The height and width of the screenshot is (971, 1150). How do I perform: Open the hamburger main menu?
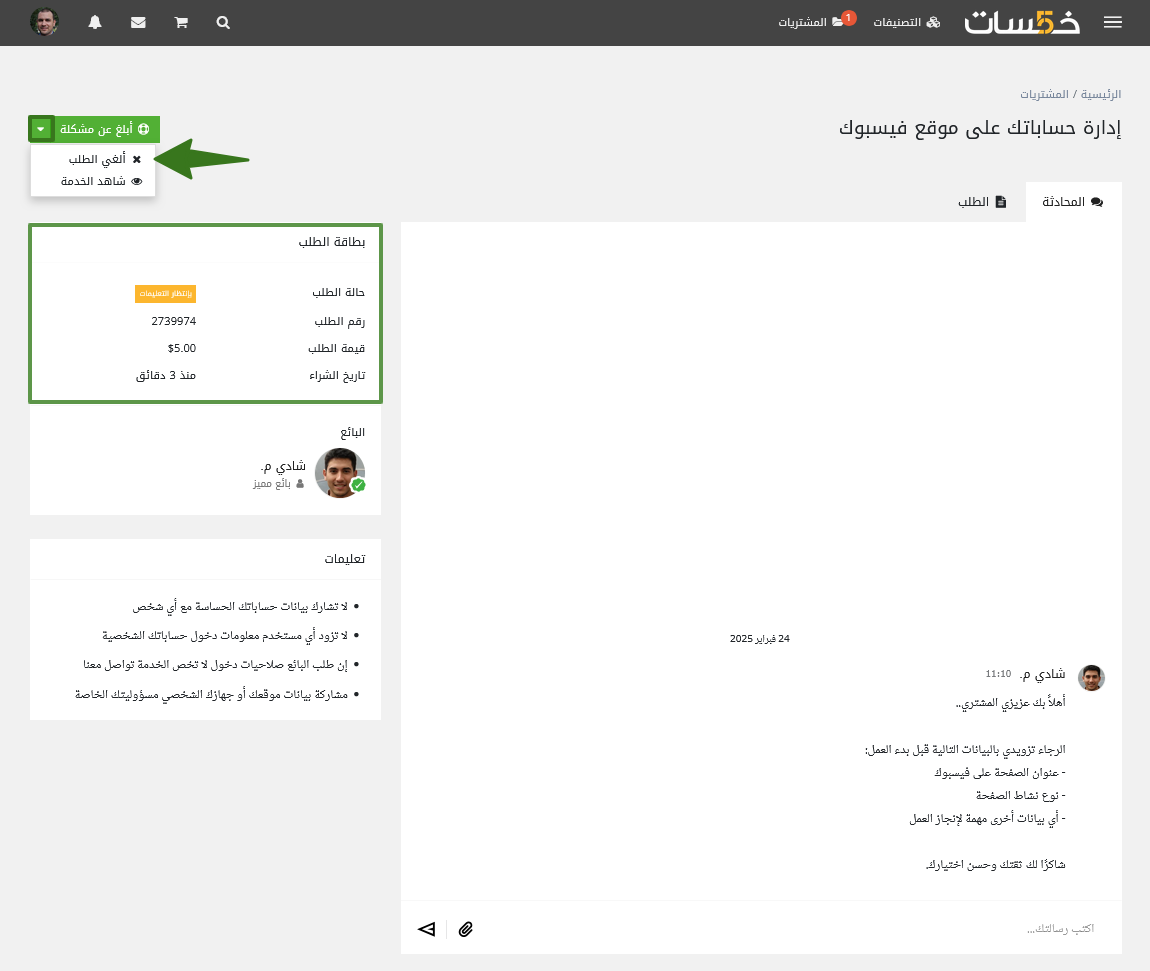coord(1113,23)
